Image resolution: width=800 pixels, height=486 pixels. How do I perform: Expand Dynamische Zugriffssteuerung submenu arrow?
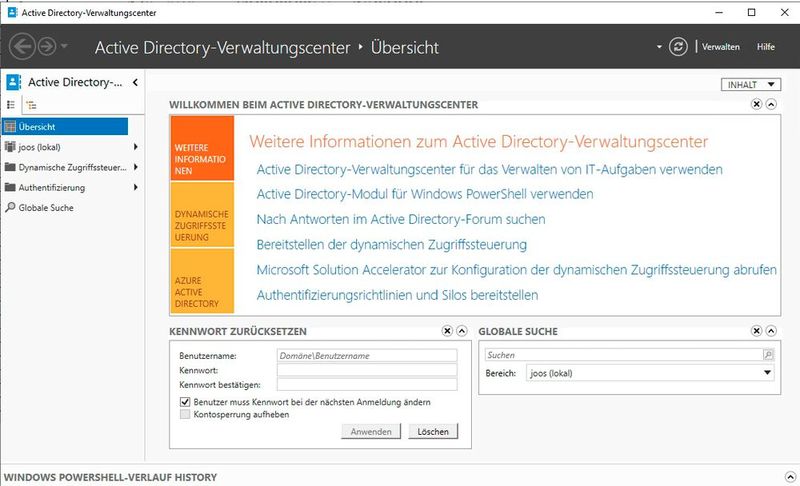tap(136, 167)
